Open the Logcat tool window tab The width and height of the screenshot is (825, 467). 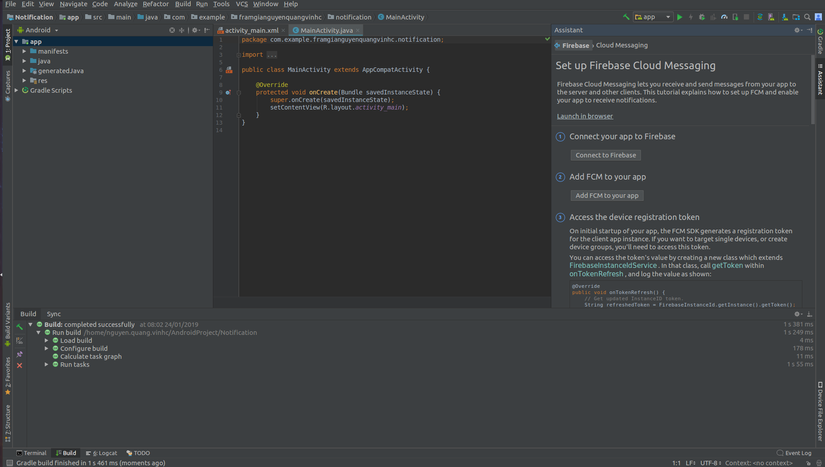click(x=103, y=453)
